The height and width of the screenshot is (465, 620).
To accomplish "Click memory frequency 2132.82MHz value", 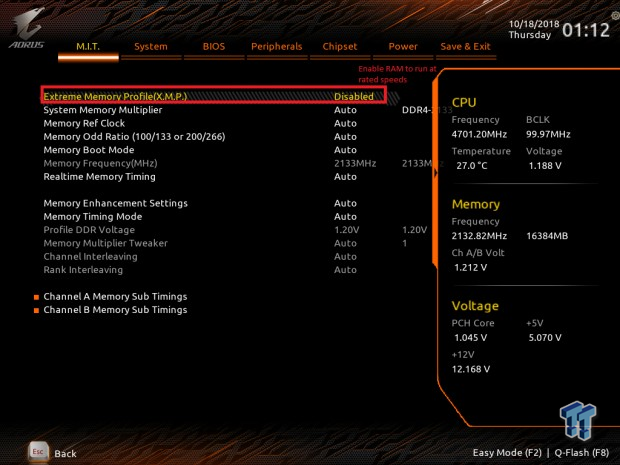I will pos(479,236).
